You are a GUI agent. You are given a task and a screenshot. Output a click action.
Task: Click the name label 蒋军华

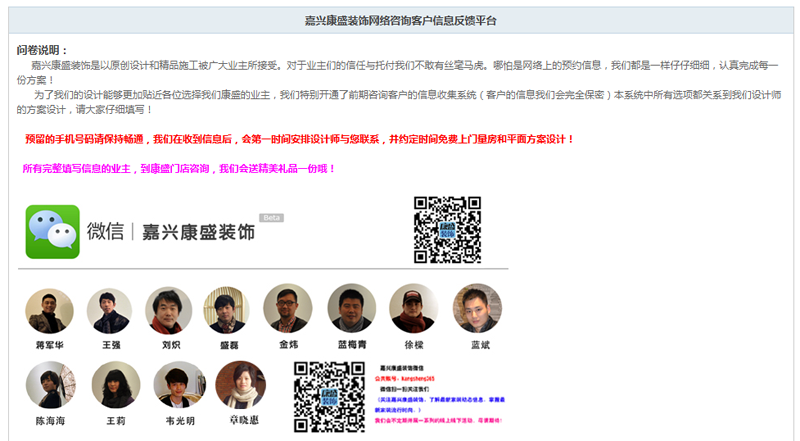pos(49,345)
